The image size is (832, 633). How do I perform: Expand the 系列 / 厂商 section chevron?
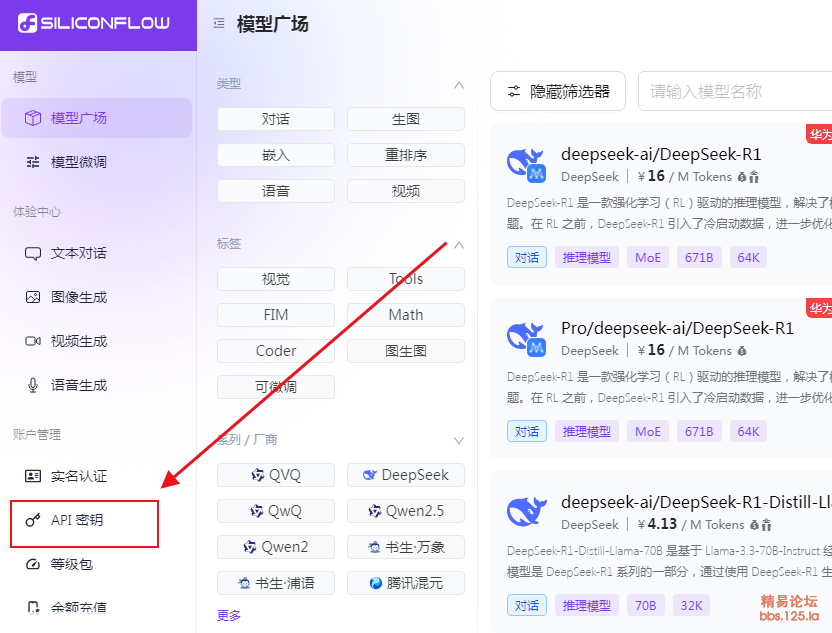[x=459, y=440]
